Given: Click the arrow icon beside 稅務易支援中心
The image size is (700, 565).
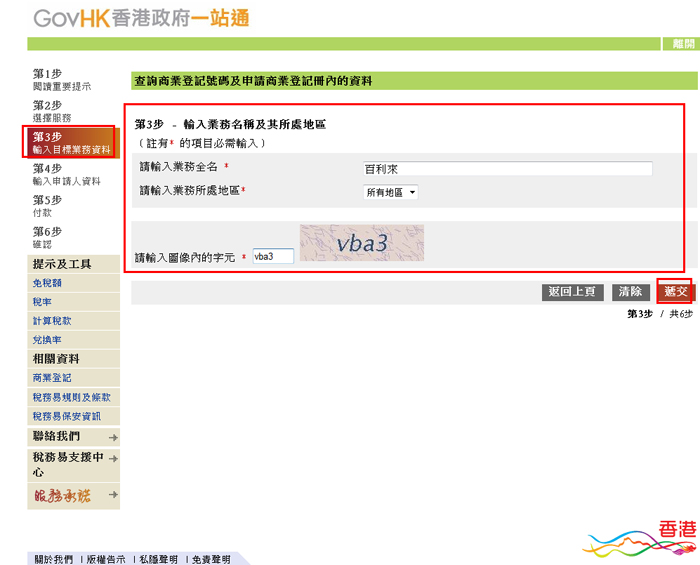Looking at the screenshot, I should [113, 459].
